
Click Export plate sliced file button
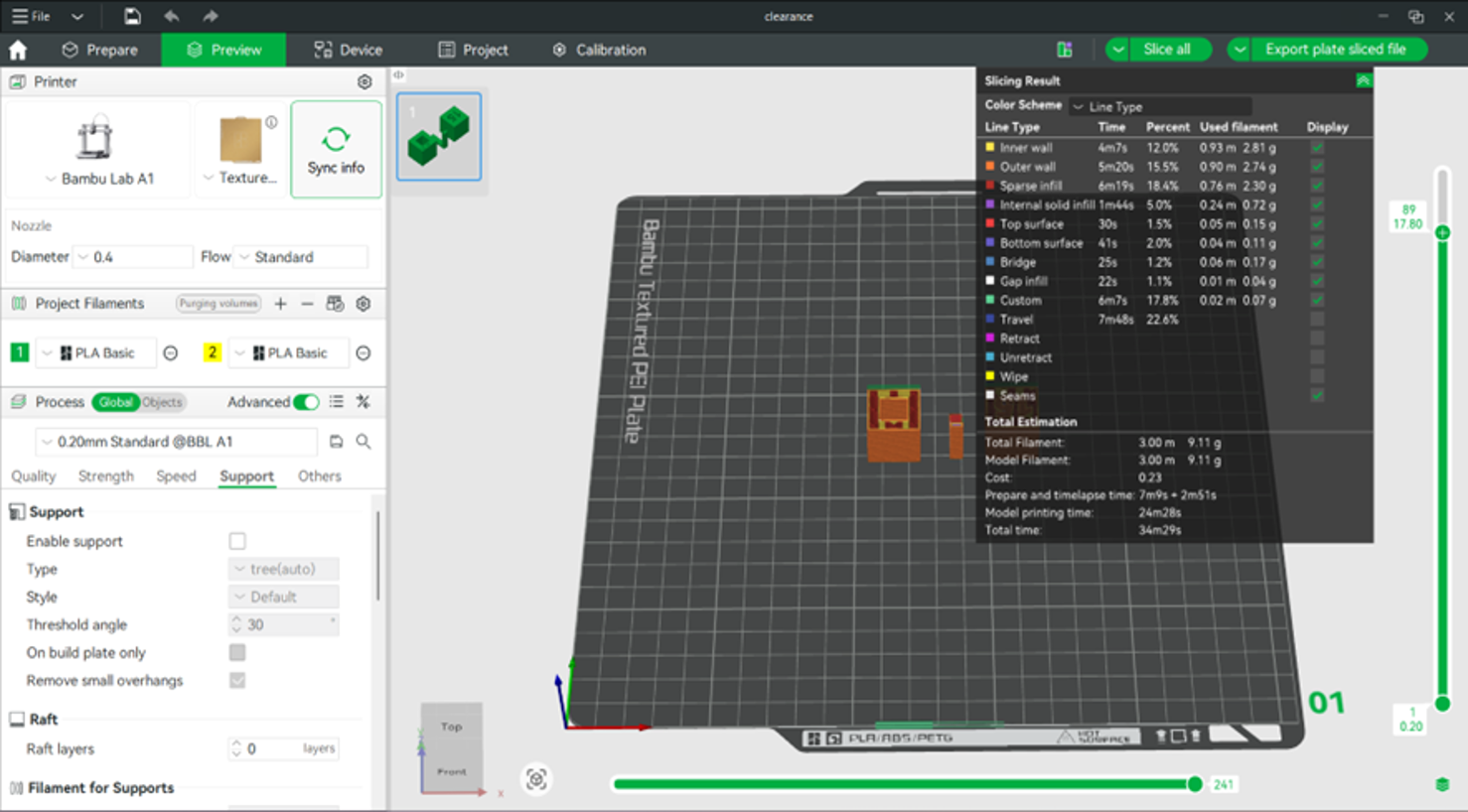pos(1336,50)
